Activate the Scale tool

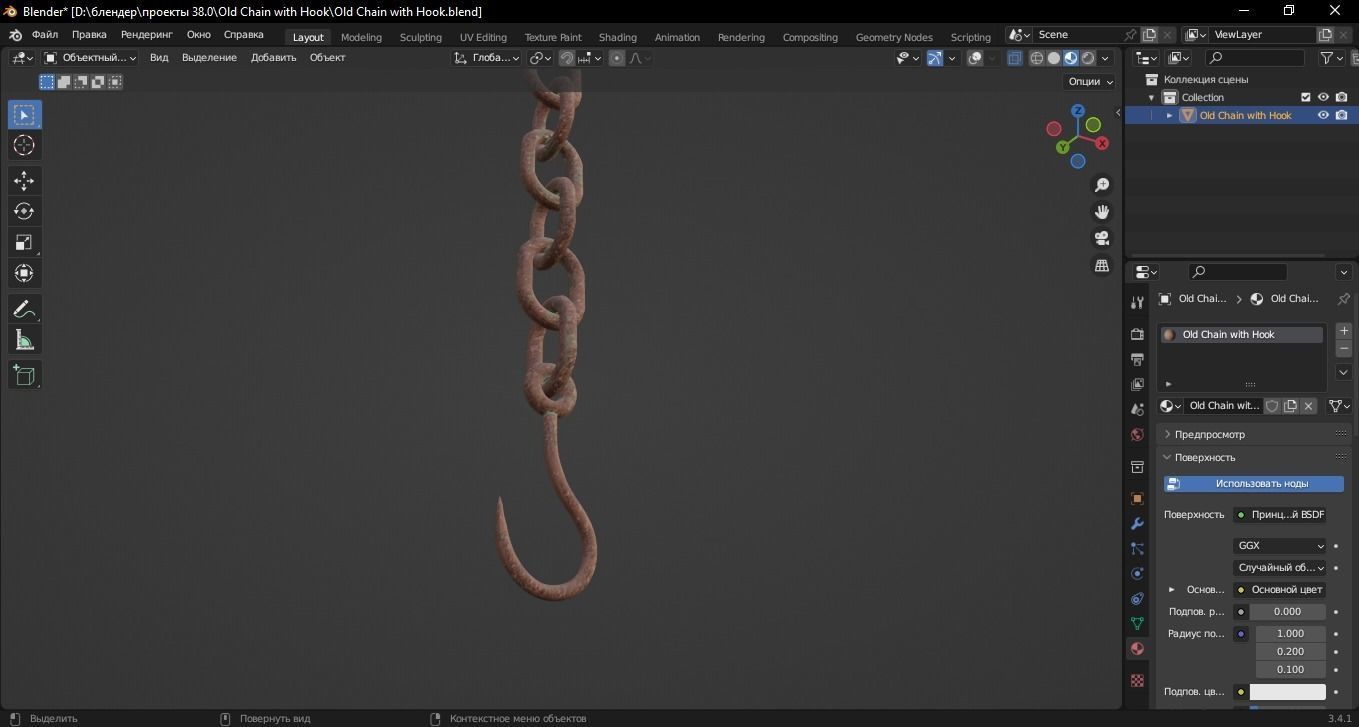[x=24, y=242]
